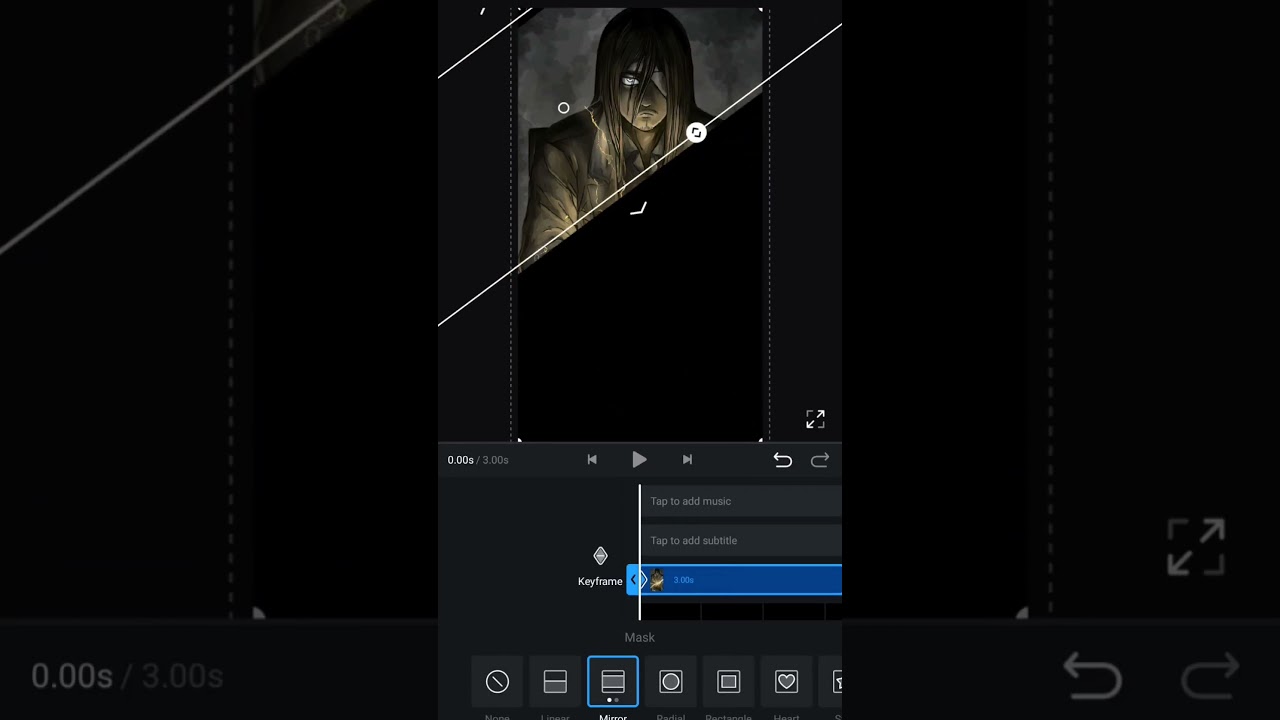Click the mask rotation handle

[696, 132]
